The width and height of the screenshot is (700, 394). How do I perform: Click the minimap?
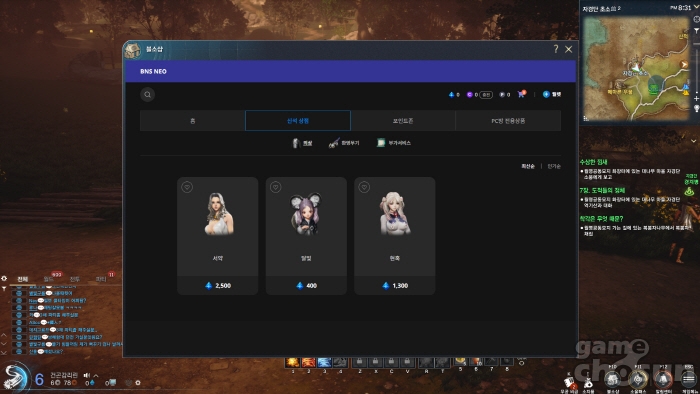(x=636, y=69)
